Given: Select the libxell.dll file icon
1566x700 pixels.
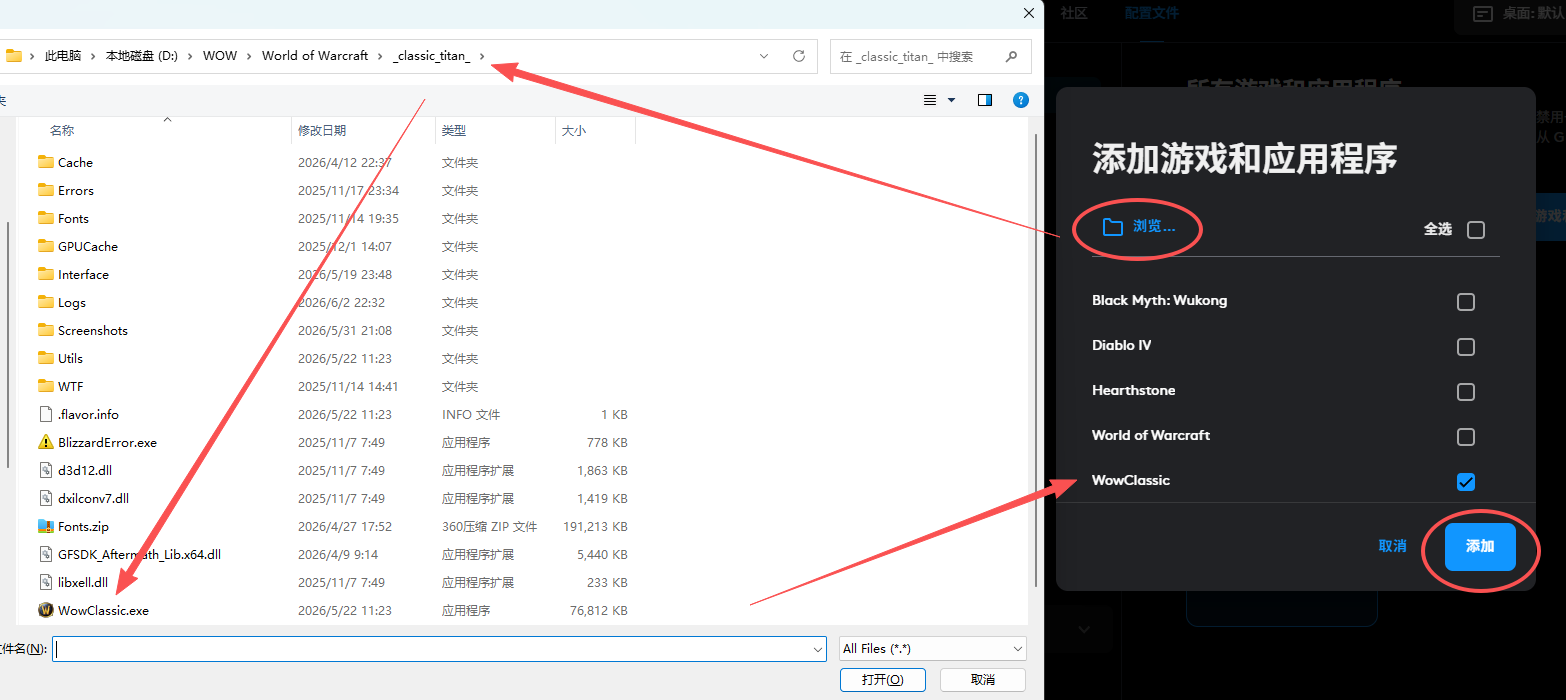Looking at the screenshot, I should (x=45, y=582).
